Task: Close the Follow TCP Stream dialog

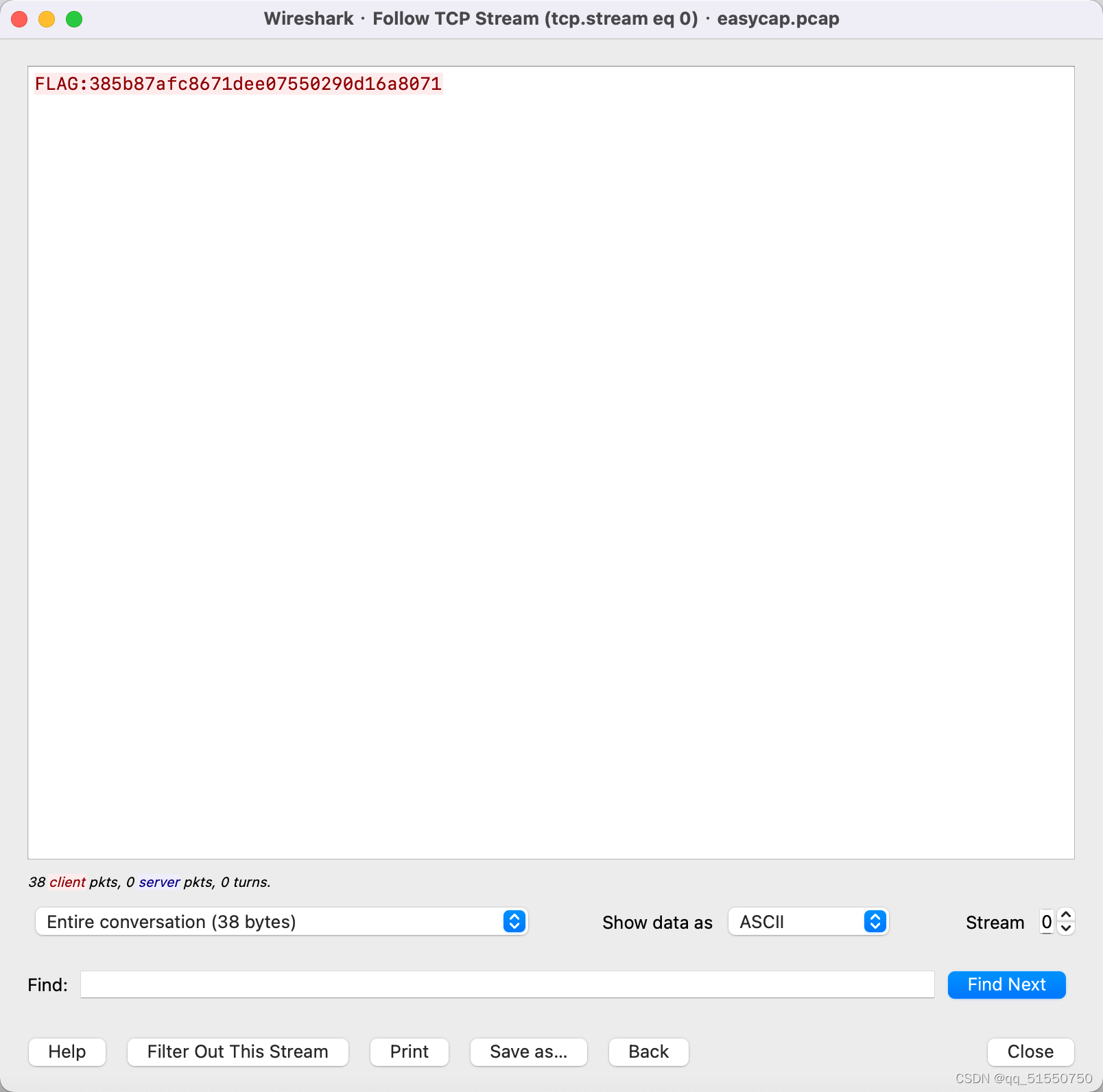Action: tap(1030, 1052)
